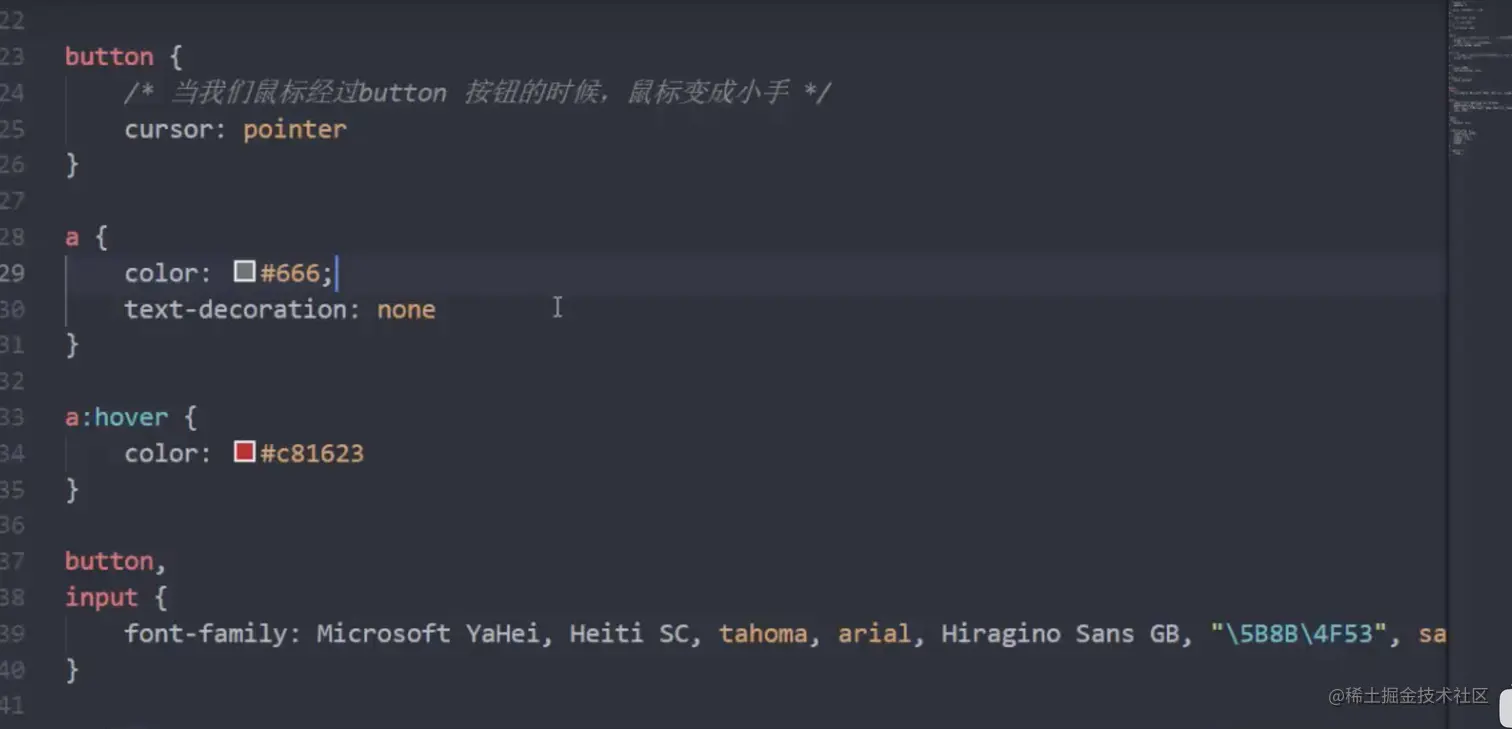Click the 'a:hover' selector

coord(116,417)
